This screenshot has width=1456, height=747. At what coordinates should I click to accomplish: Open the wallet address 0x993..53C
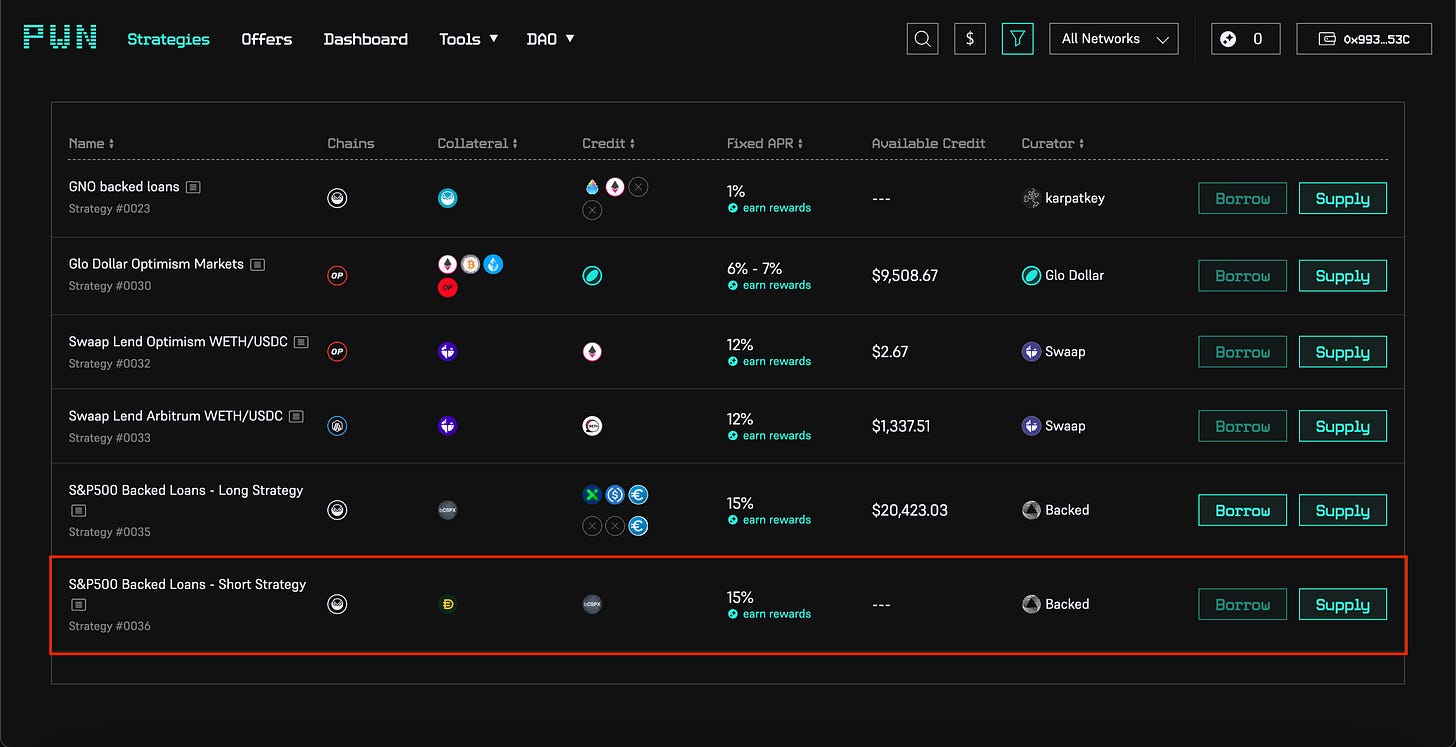pos(1363,38)
